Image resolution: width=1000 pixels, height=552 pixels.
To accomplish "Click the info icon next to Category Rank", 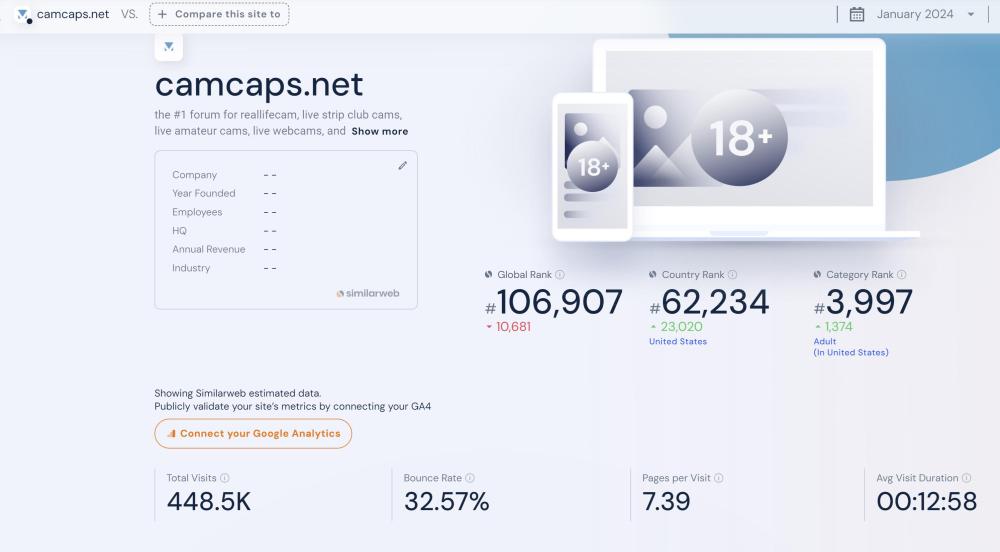I will click(902, 275).
